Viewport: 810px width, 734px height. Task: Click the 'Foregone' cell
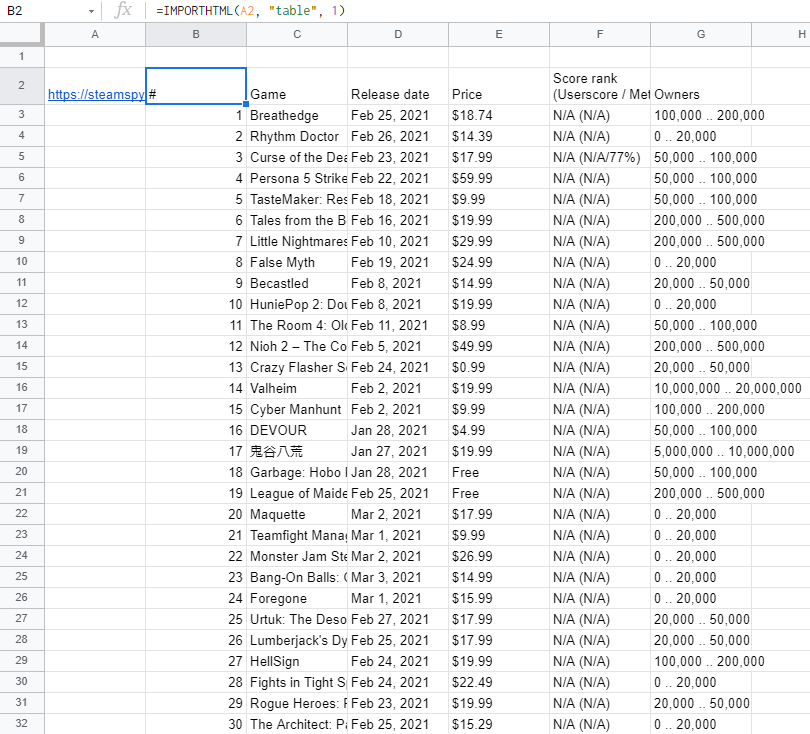pos(297,598)
